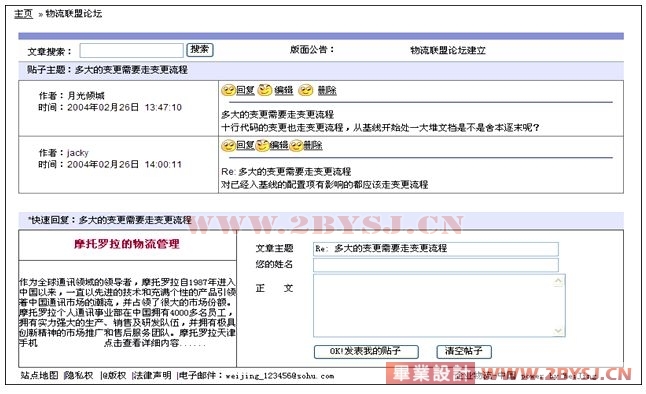646x394 pixels.
Task: Click the smiley icon beside 编辑 in jacky's post
Action: coord(262,145)
